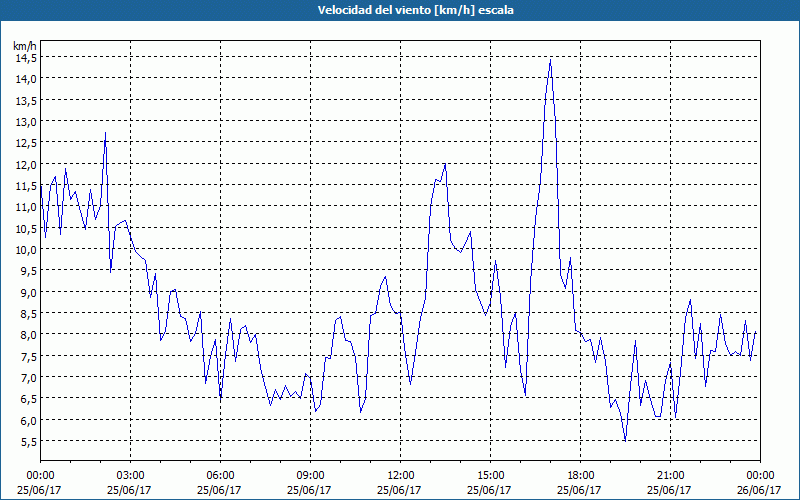The width and height of the screenshot is (800, 500).
Task: Click the 12:00 time label
Action: [x=401, y=476]
